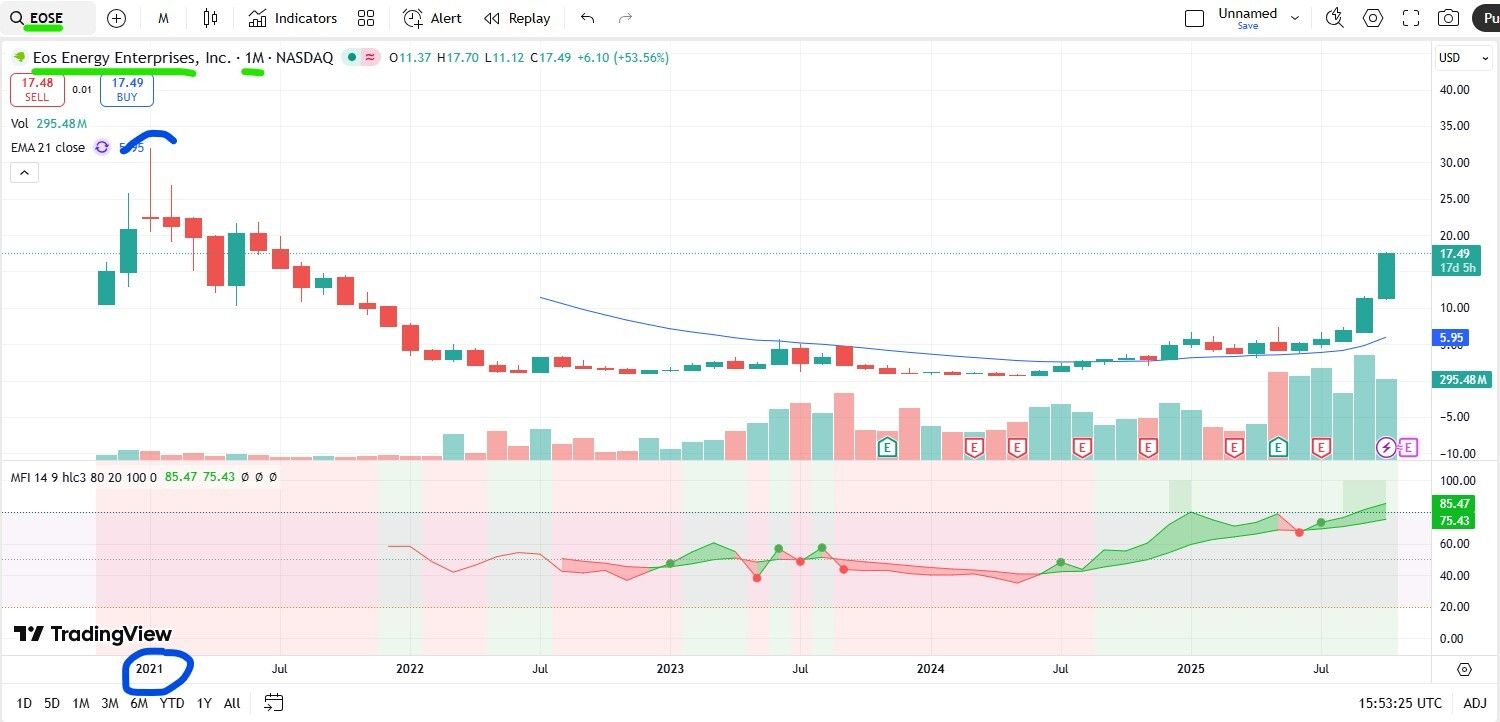Select the 1Y date range
Image resolution: width=1500 pixels, height=722 pixels.
pos(204,703)
